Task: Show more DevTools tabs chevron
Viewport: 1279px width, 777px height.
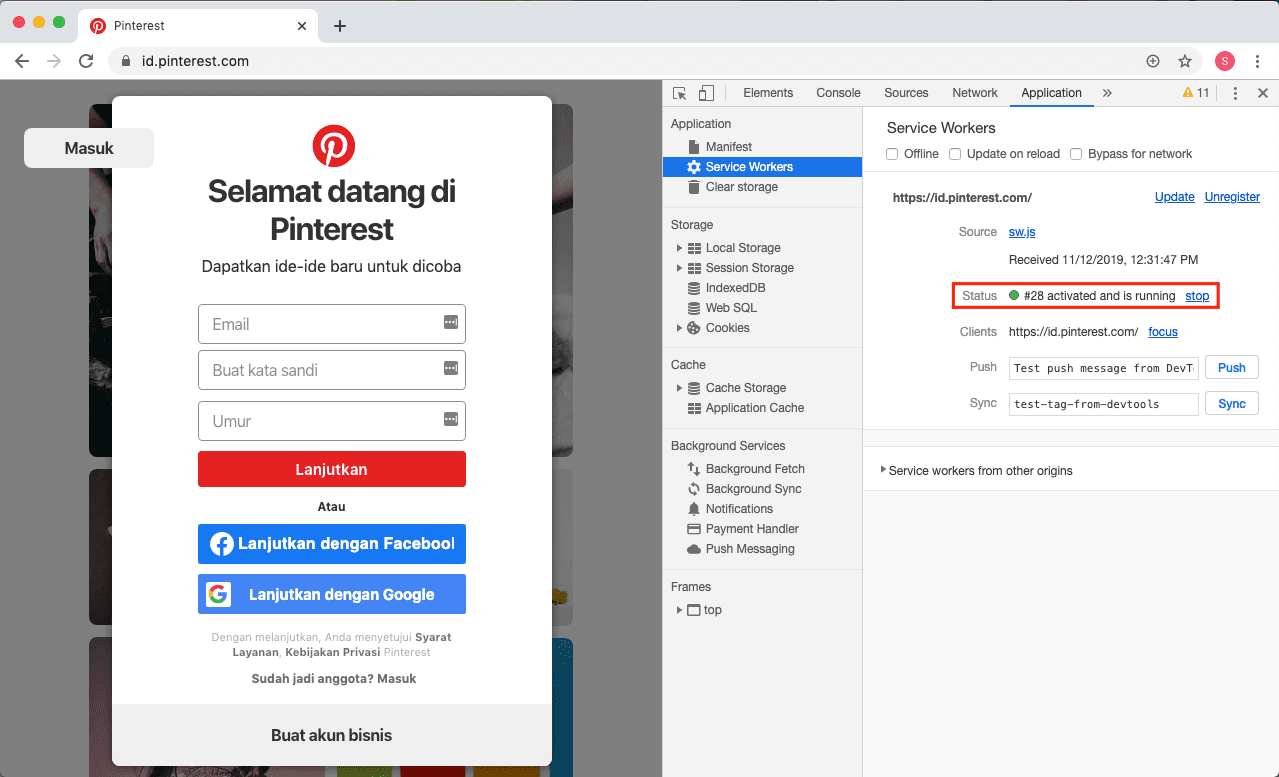Action: (x=1107, y=93)
